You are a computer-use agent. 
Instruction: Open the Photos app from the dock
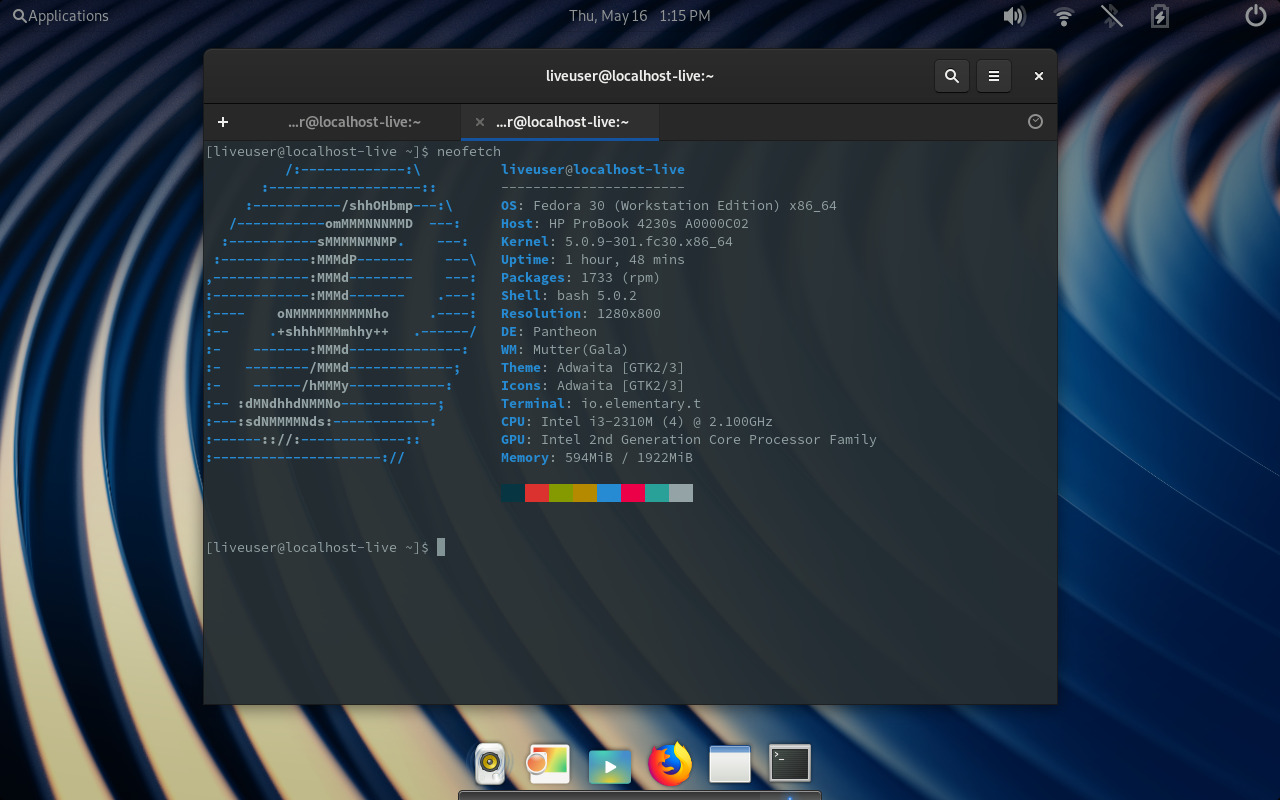click(549, 763)
